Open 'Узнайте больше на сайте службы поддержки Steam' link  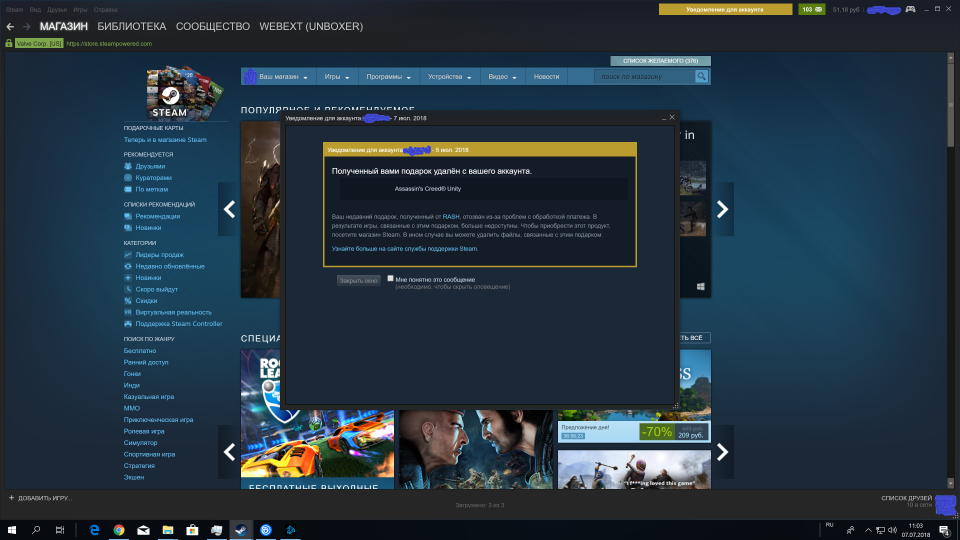coord(405,249)
